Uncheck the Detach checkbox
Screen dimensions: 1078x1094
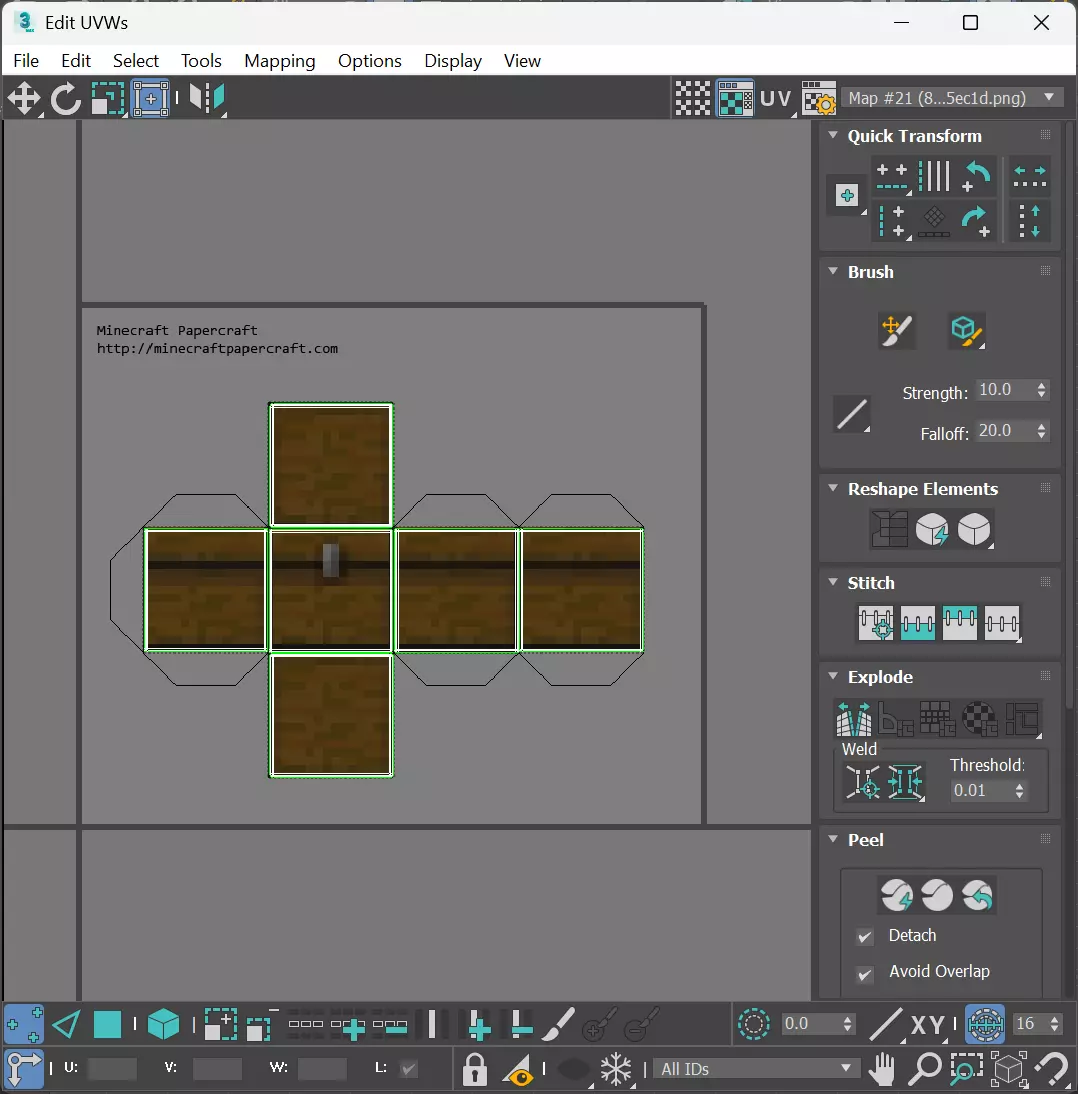tap(864, 936)
